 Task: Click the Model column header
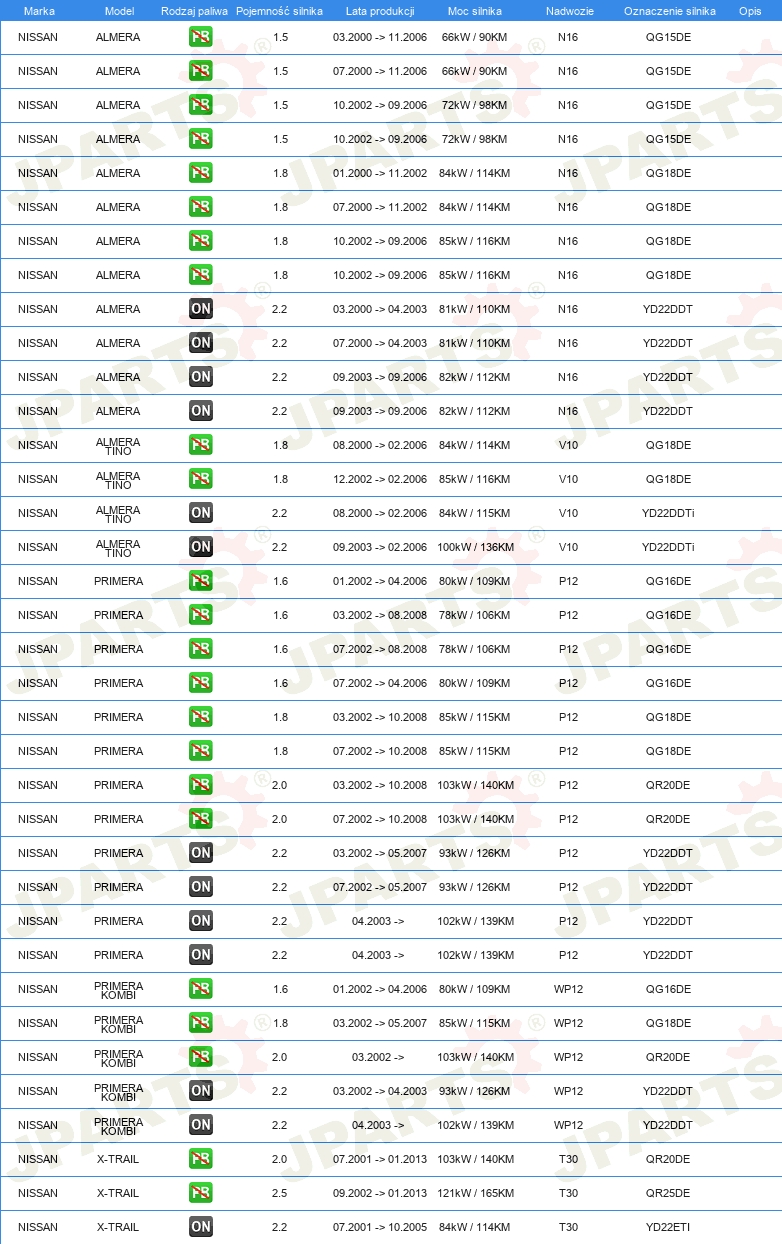(x=119, y=11)
